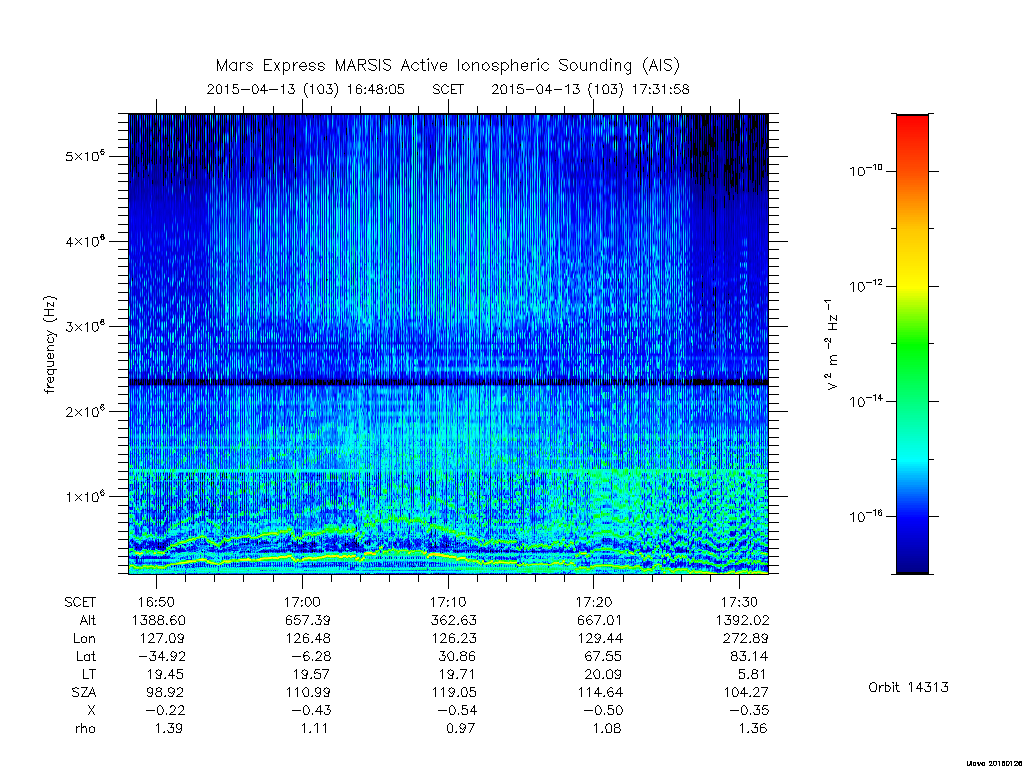
Task: Click the 16:50 time tick label
Action: click(156, 602)
